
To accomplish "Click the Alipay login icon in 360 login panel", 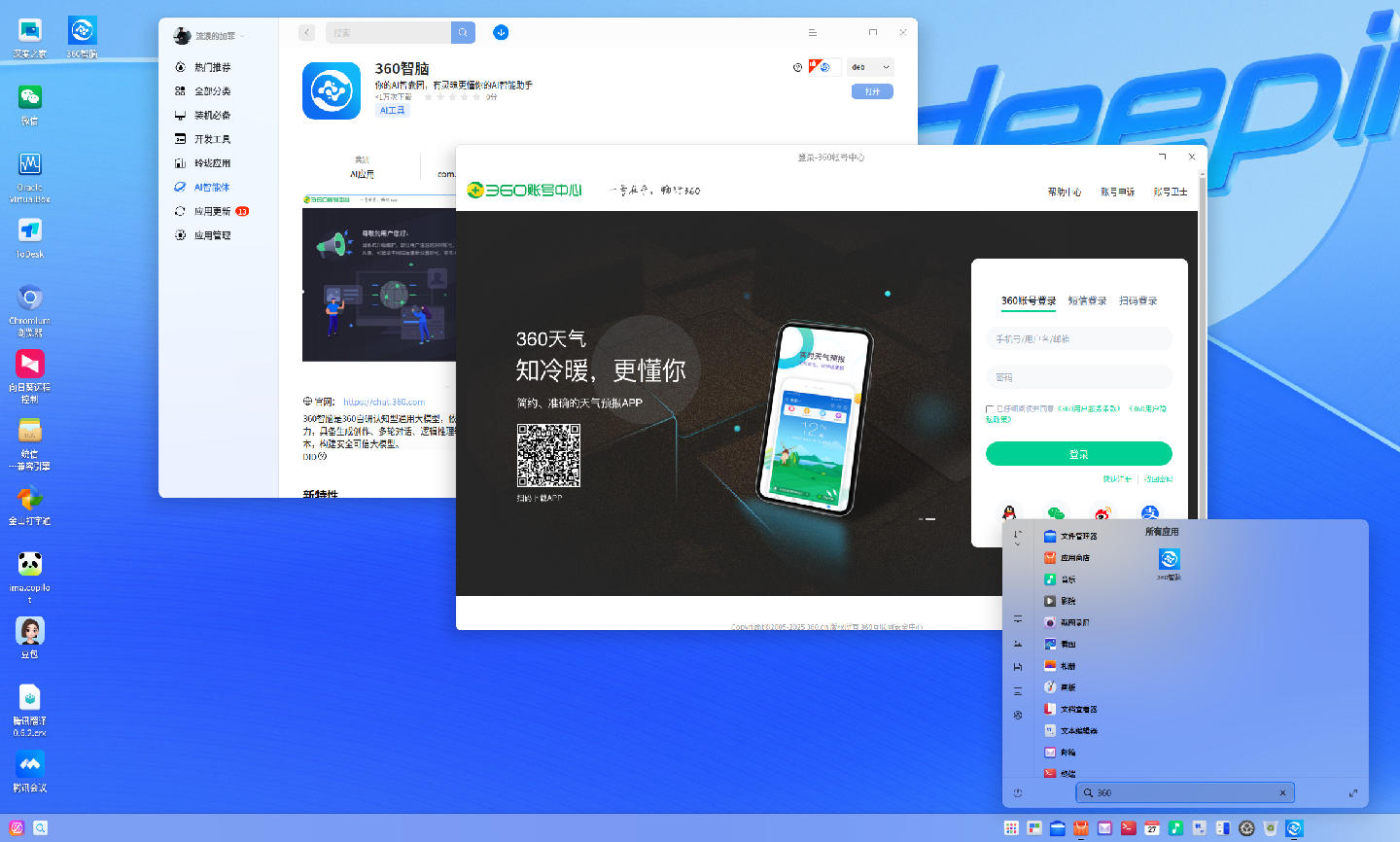I will click(x=1150, y=512).
